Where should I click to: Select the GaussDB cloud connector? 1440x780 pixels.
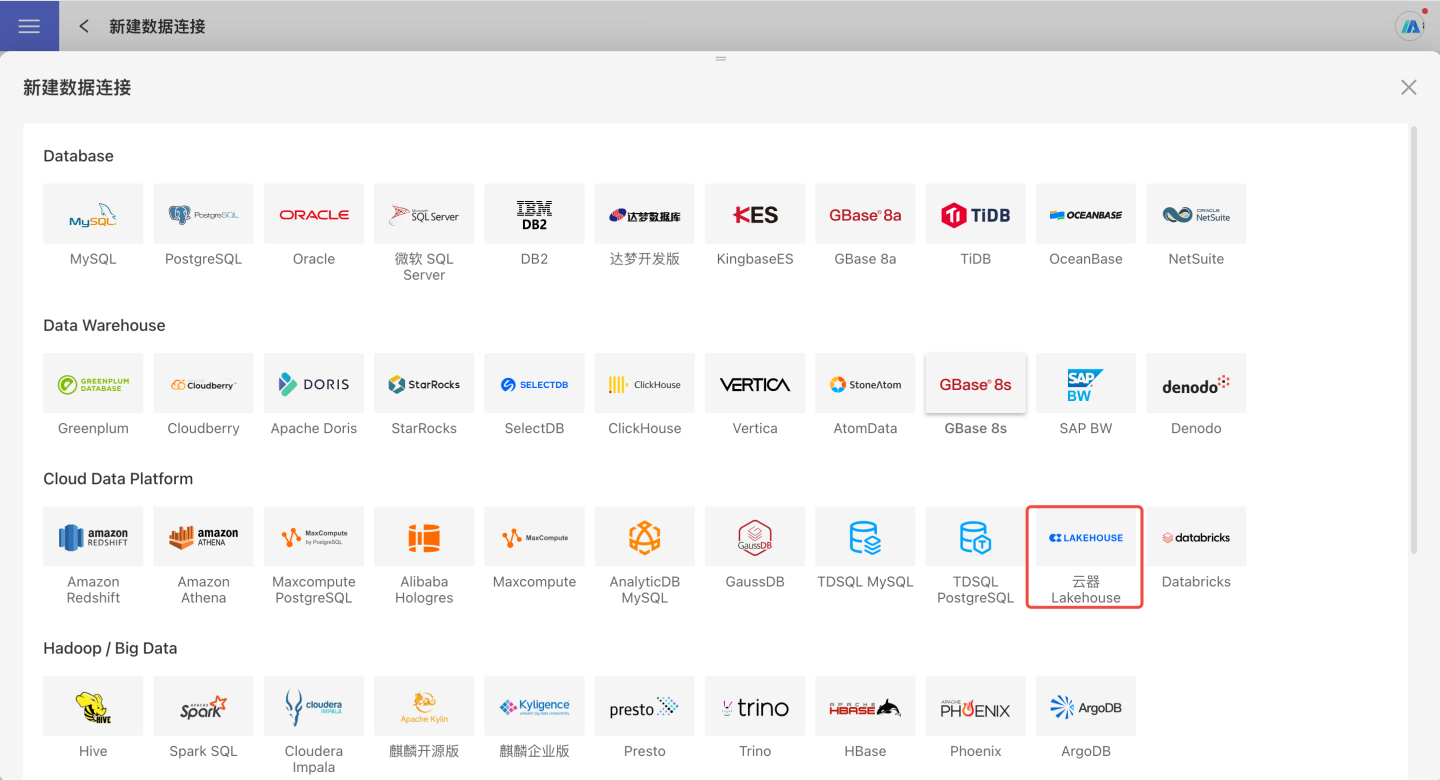pos(755,538)
